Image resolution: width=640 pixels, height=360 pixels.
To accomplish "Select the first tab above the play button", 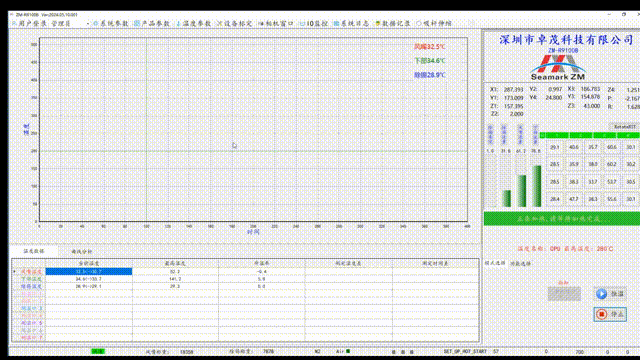I will [495, 263].
